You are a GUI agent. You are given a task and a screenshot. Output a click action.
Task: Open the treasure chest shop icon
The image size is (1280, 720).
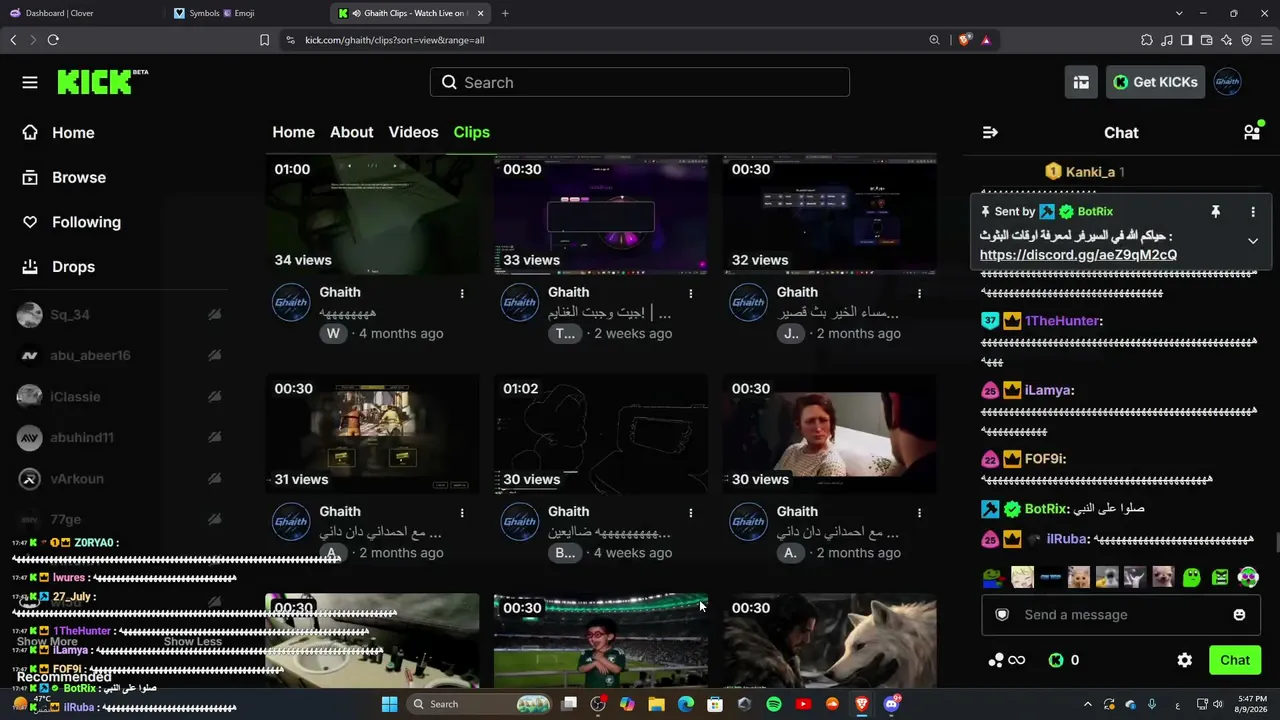point(1081,82)
